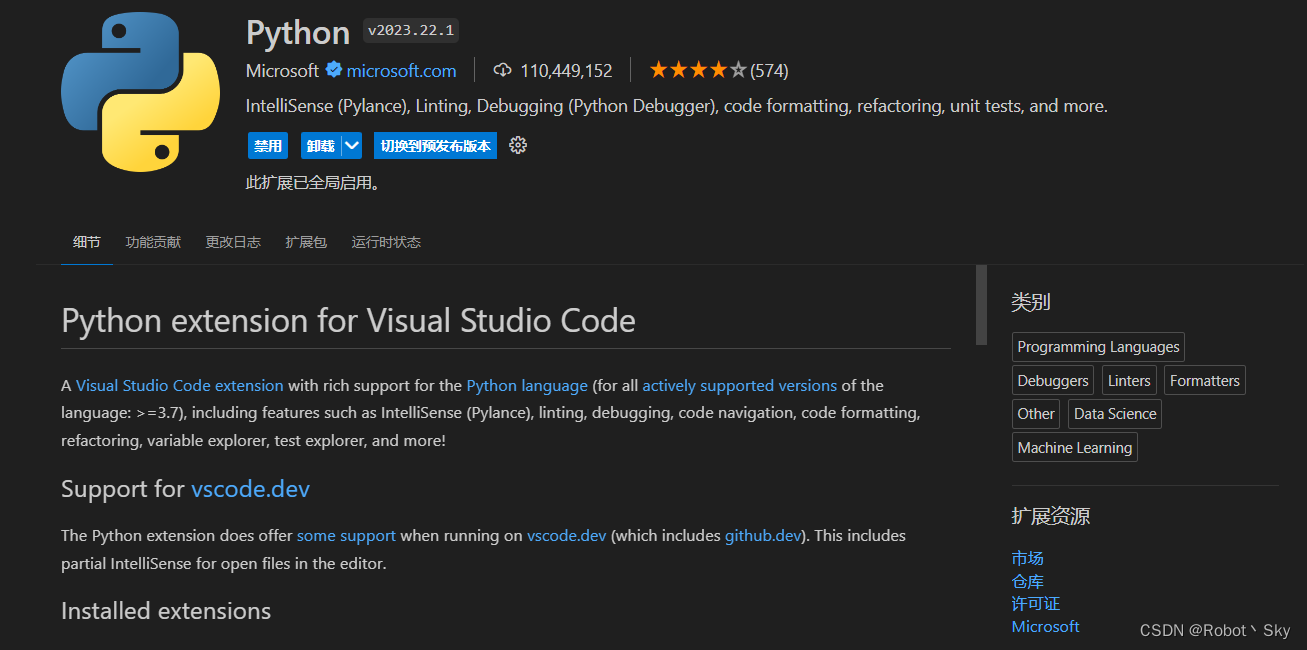Click the 此扩展已全局启用 status text
The height and width of the screenshot is (650, 1307).
coord(313,183)
